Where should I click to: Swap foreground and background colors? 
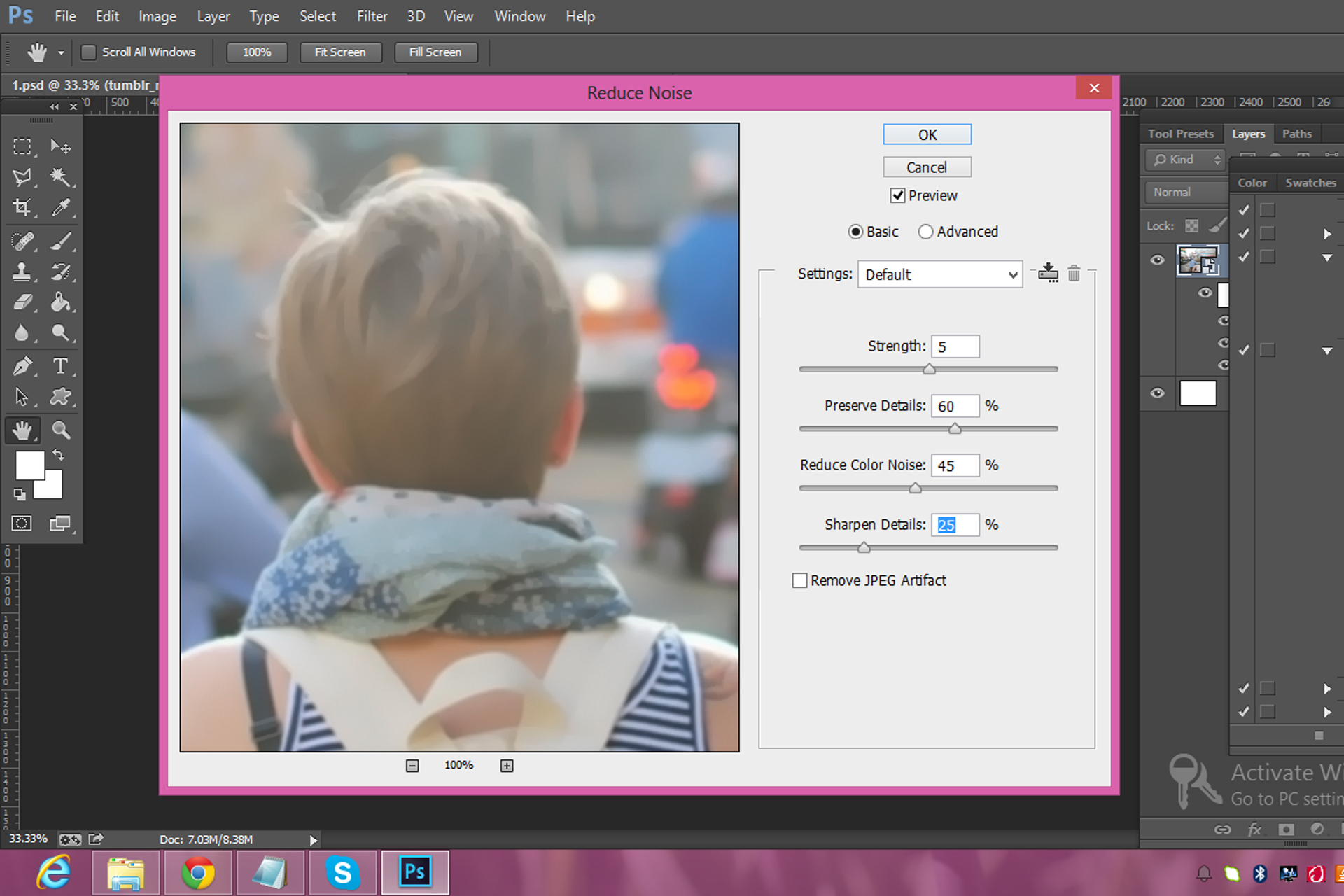tap(59, 455)
